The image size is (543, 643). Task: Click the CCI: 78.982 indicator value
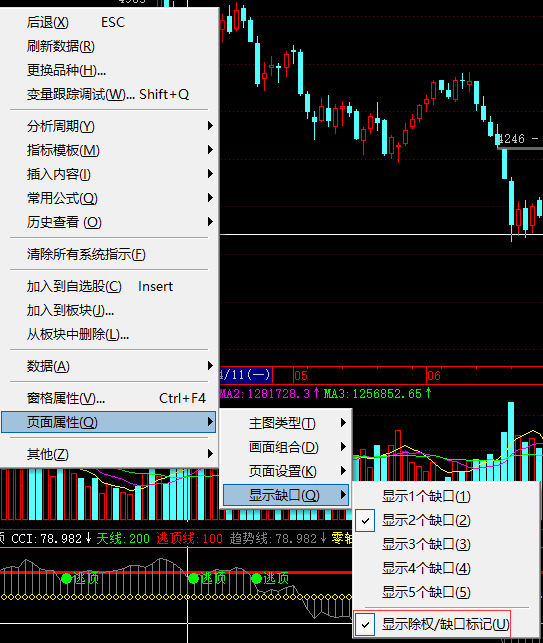(x=51, y=538)
